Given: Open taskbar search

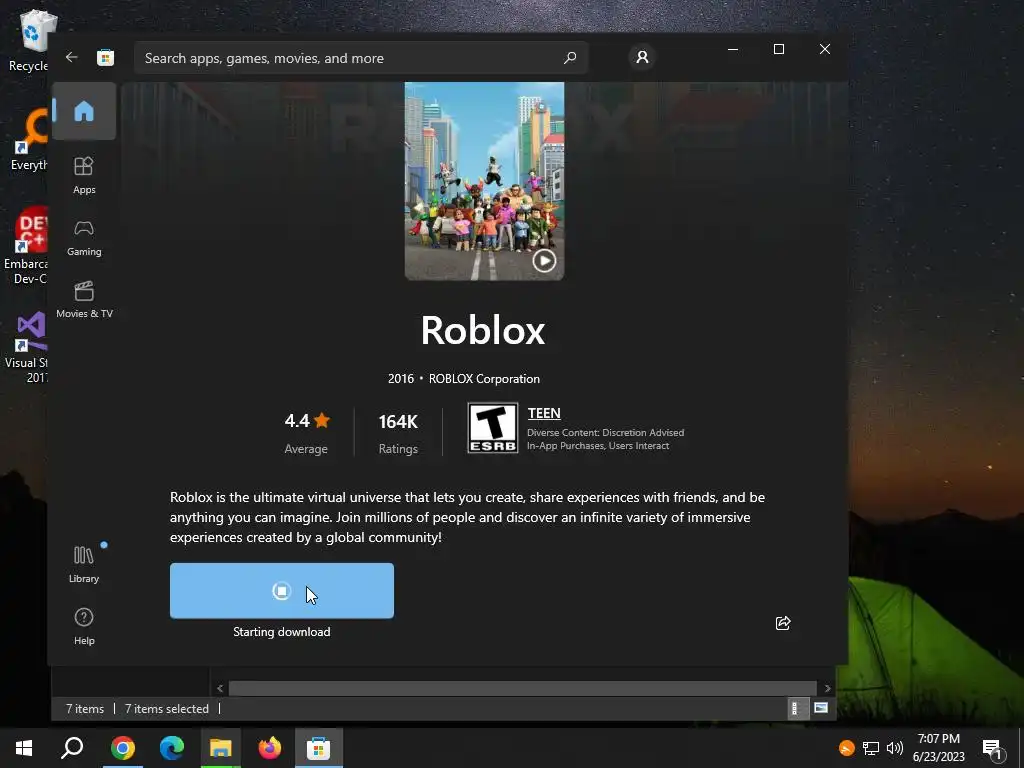Looking at the screenshot, I should (72, 748).
